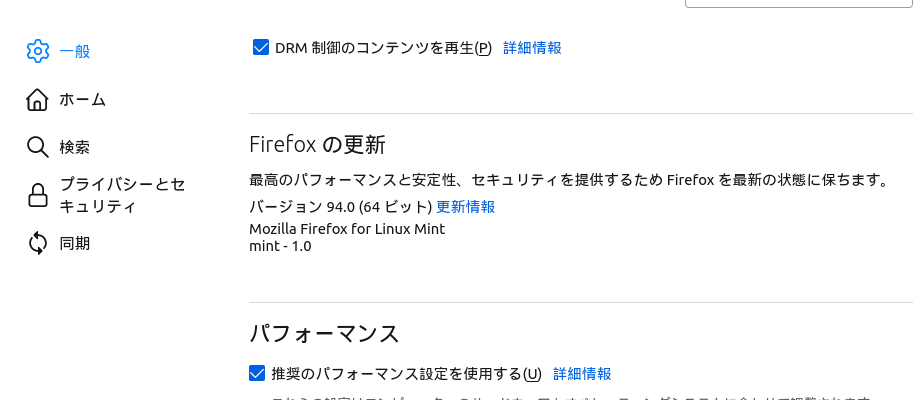Screen dimensions: 920x400
Task: Click the パフォーマンス section heading
Action: 324,334
